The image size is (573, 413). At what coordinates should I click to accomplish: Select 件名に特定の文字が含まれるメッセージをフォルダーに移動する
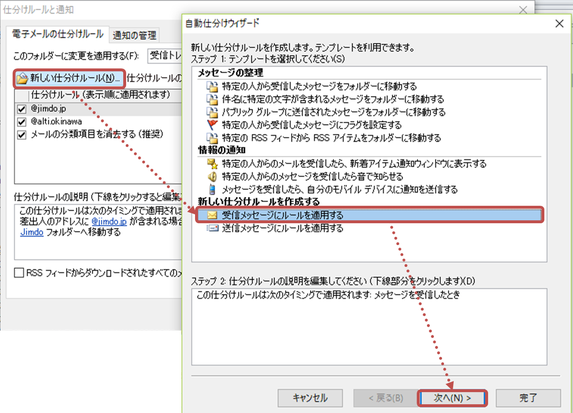click(x=333, y=99)
